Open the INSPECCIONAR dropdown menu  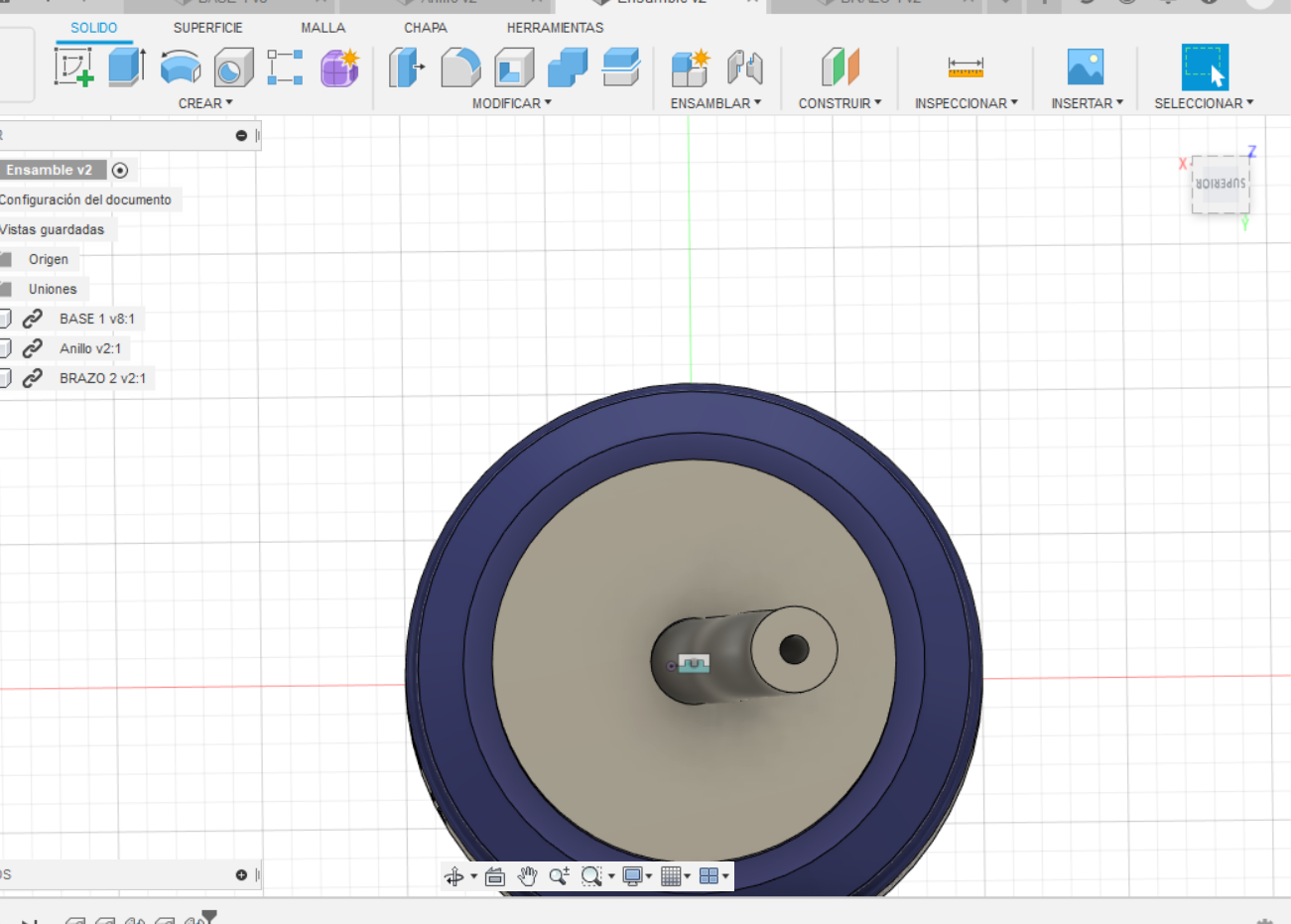[967, 103]
